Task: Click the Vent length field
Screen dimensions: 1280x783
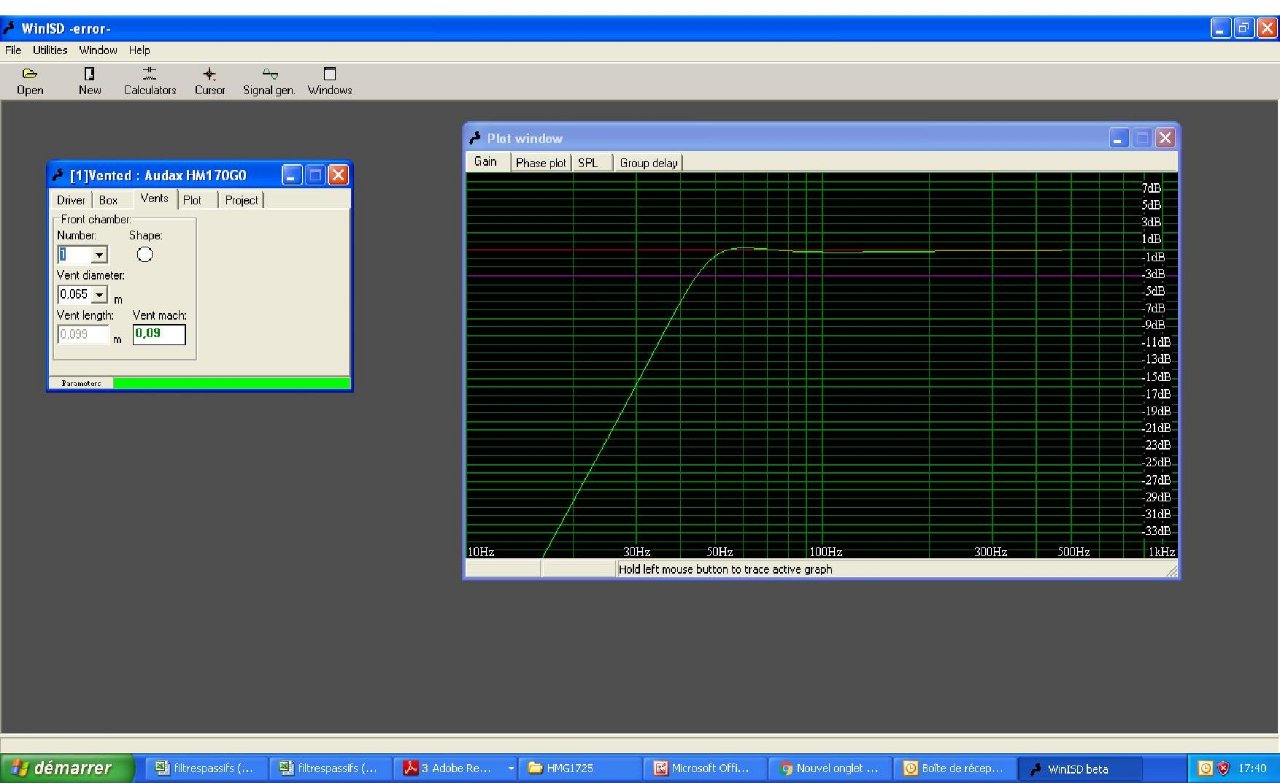Action: coord(83,334)
